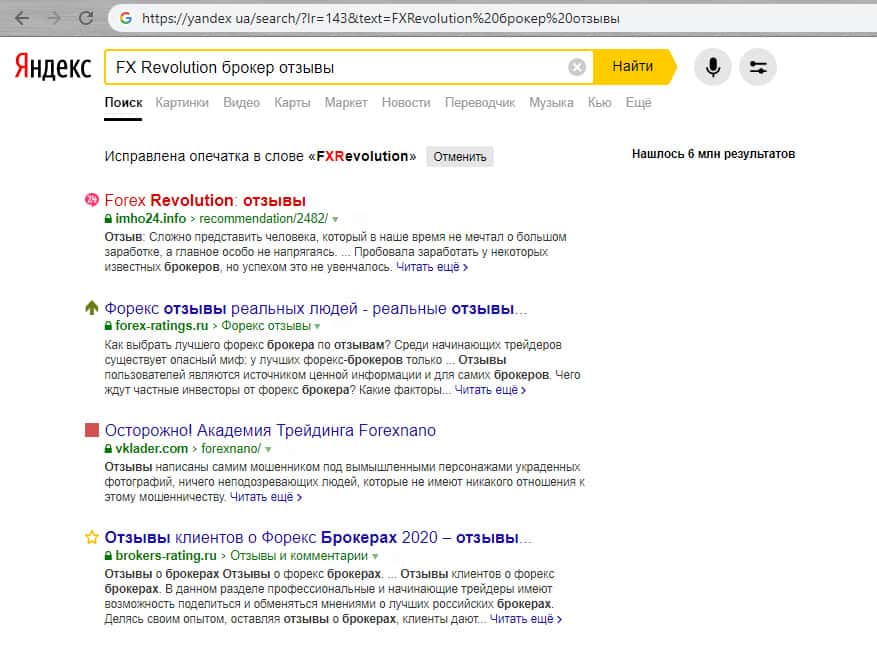Click the forexnano/ breadcrumb link

(231, 448)
